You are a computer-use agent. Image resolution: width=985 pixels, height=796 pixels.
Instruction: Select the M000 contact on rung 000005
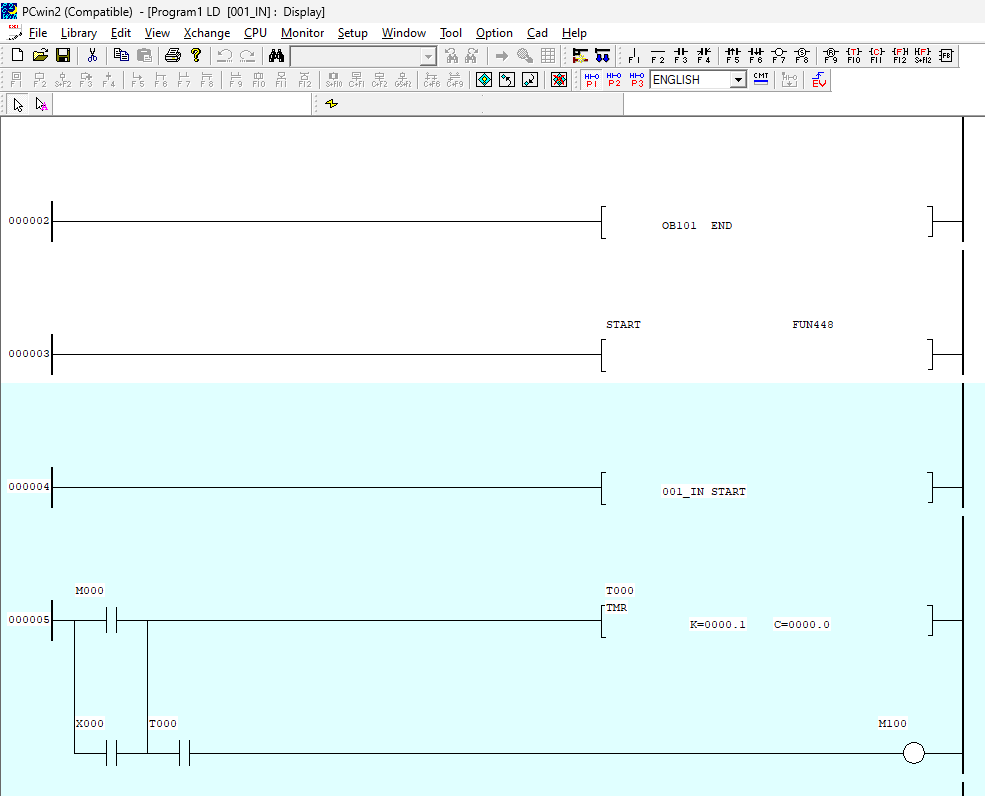[x=112, y=621]
